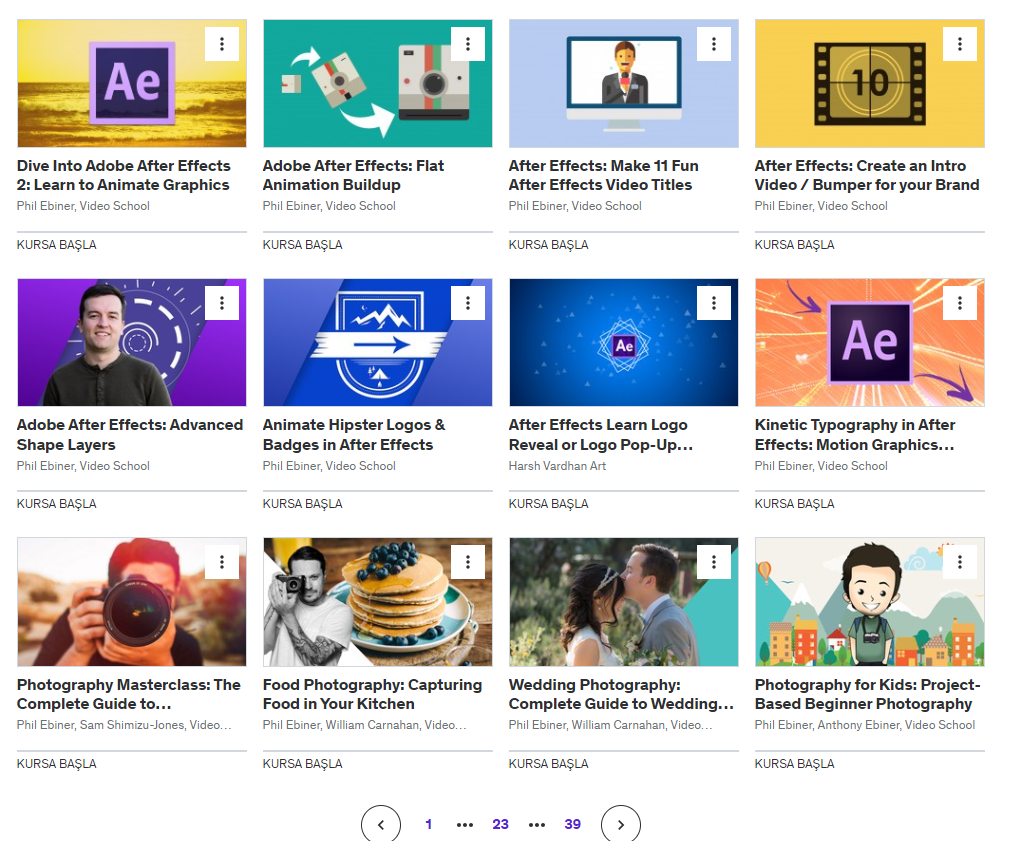Click Kursa Başla under Food Photography
Image resolution: width=1013 pixels, height=841 pixels.
click(x=303, y=763)
